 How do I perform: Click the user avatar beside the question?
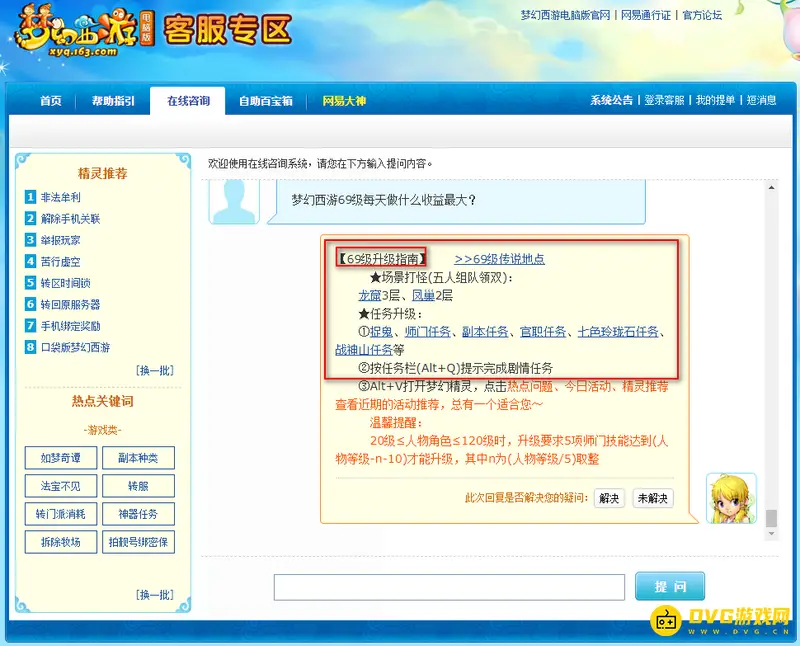(234, 202)
